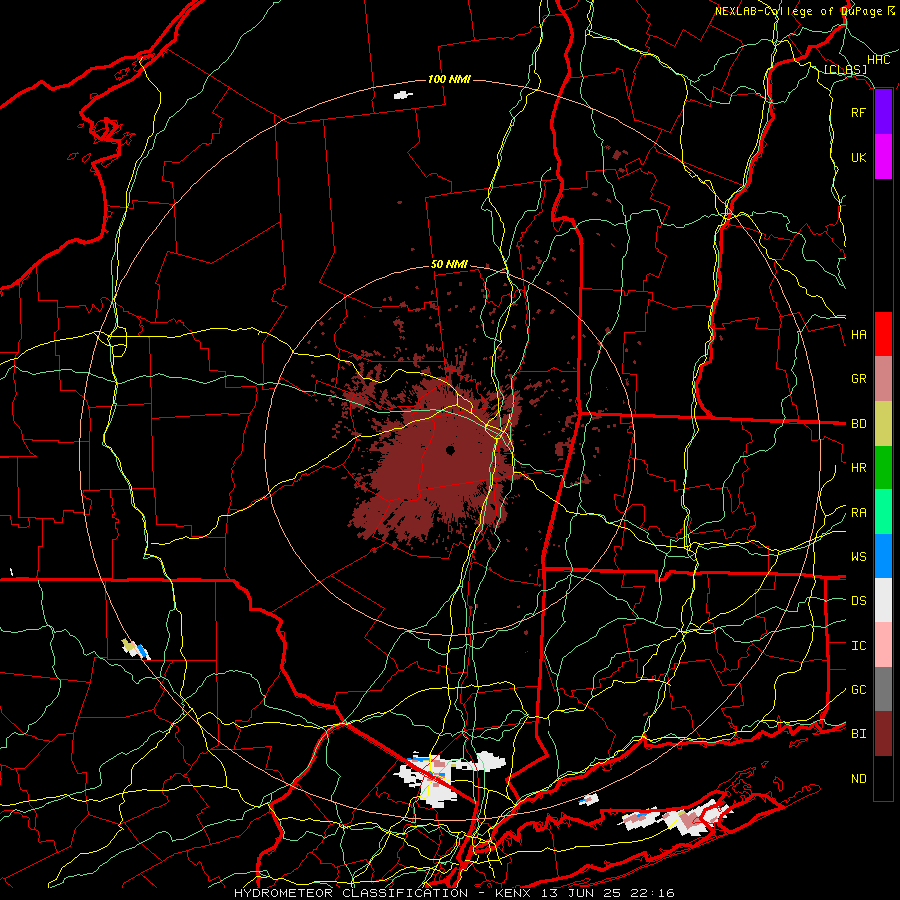The image size is (900, 900).
Task: Click the WS blue legend swatch
Action: [x=883, y=556]
